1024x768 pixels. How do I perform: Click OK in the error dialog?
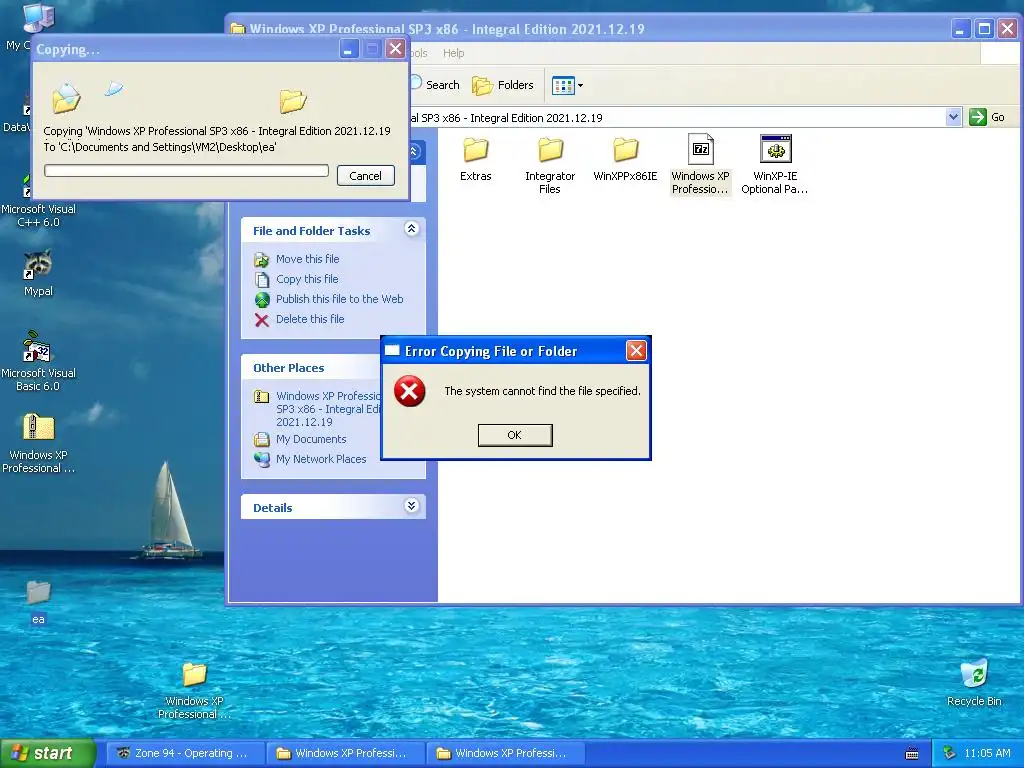(x=515, y=435)
